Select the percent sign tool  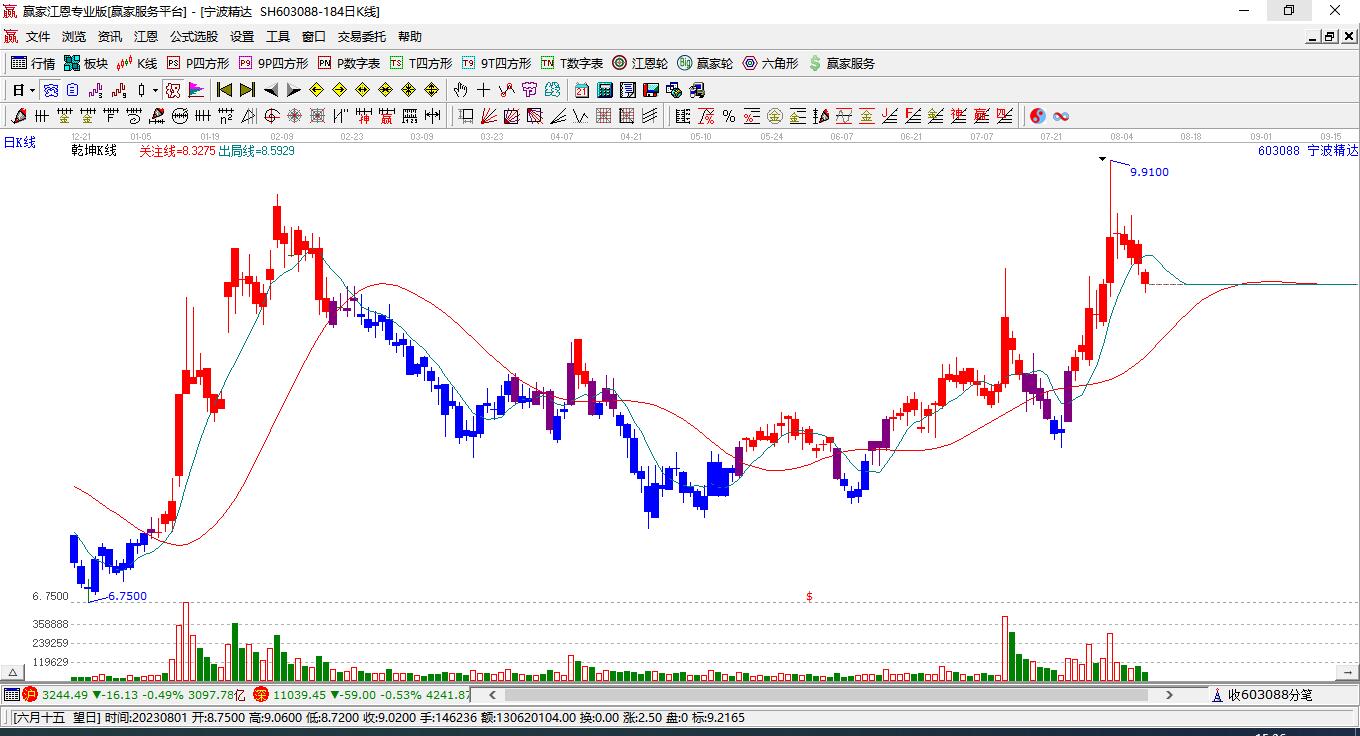coord(729,116)
